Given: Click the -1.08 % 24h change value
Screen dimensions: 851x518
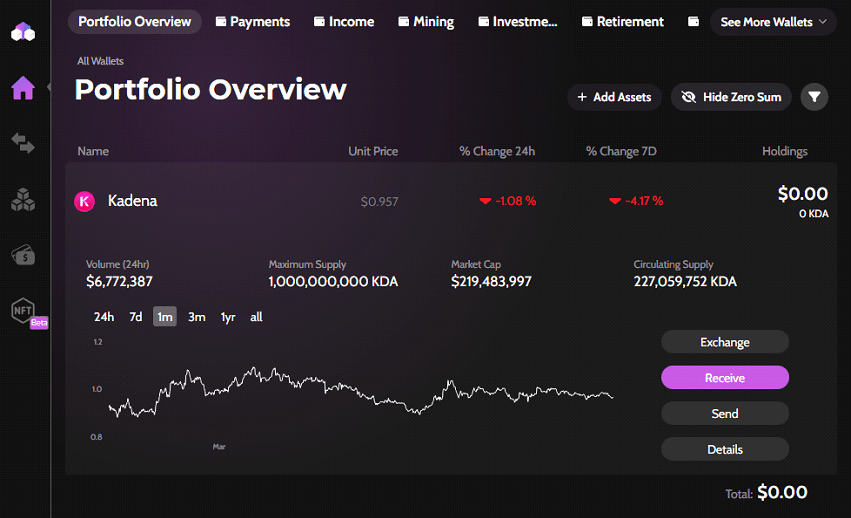Looking at the screenshot, I should pos(507,201).
